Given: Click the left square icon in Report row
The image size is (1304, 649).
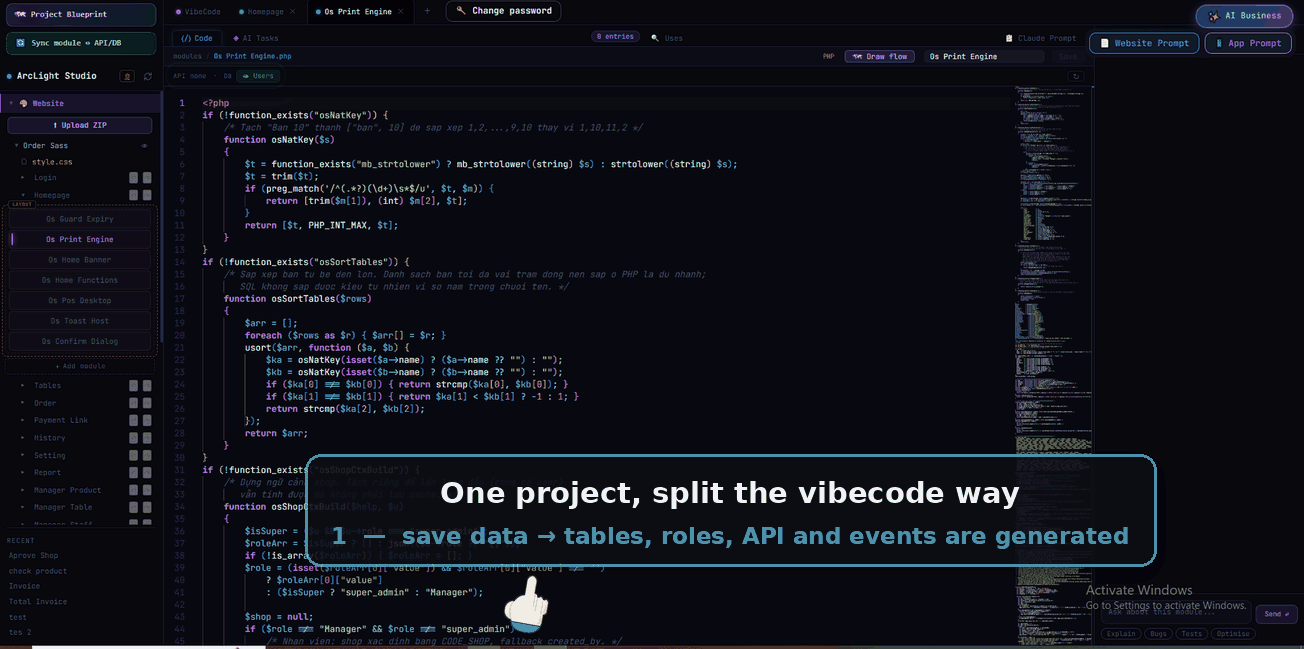Looking at the screenshot, I should (x=133, y=473).
